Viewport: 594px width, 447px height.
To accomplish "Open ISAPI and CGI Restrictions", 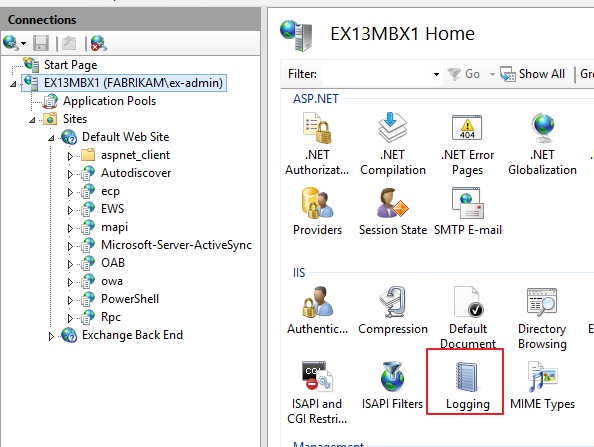I will tap(317, 392).
